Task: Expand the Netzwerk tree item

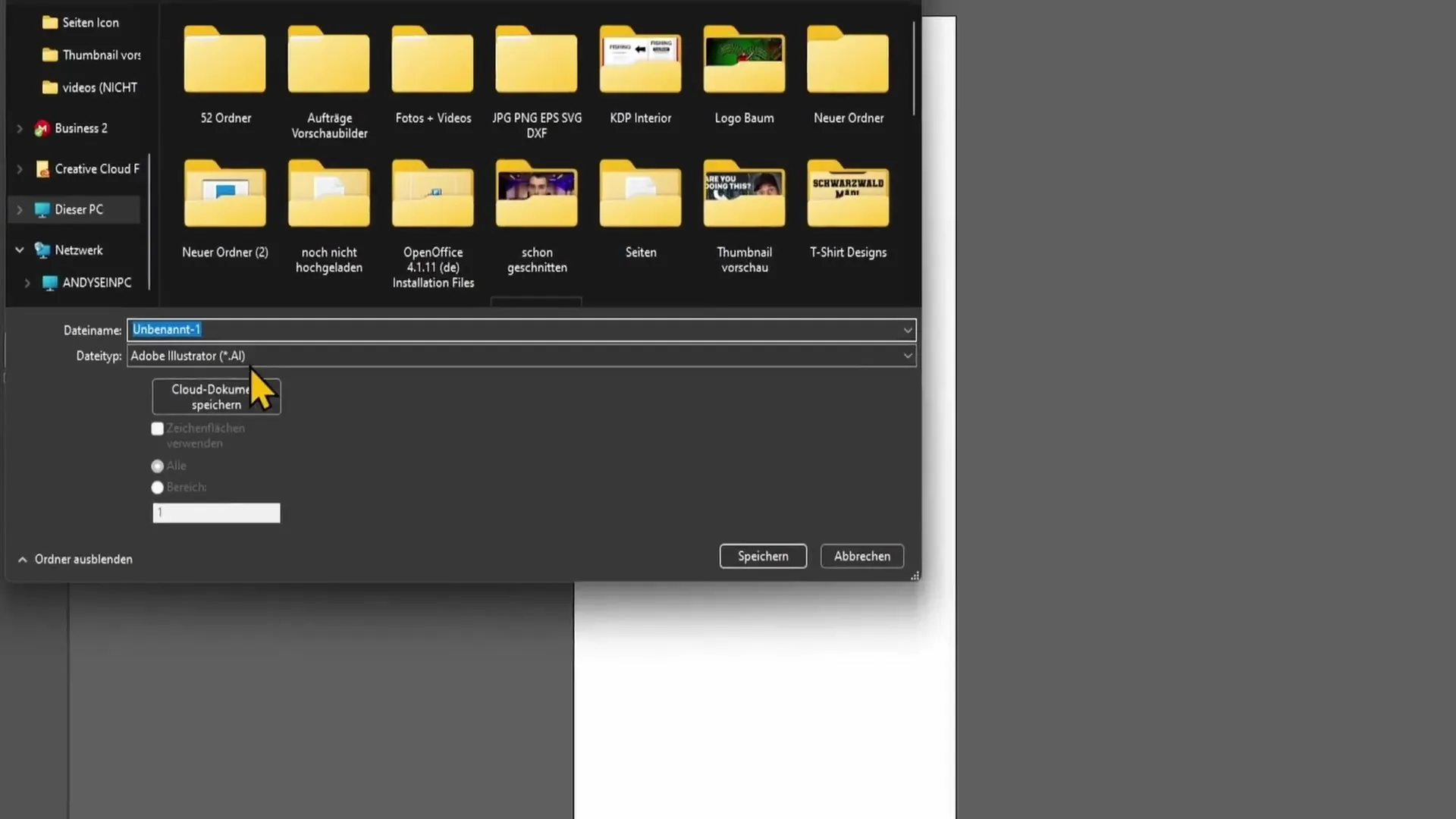Action: tap(19, 249)
